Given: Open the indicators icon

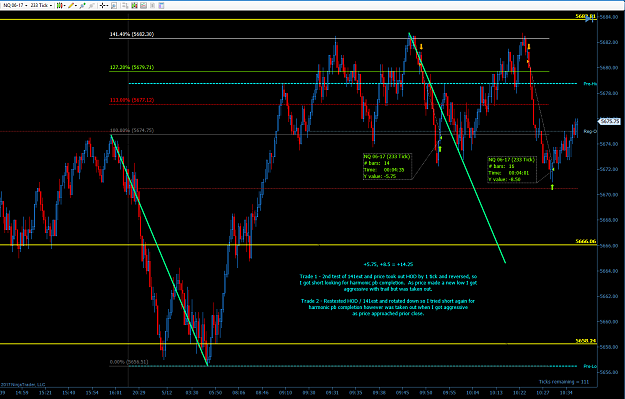Looking at the screenshot, I should click(143, 5).
